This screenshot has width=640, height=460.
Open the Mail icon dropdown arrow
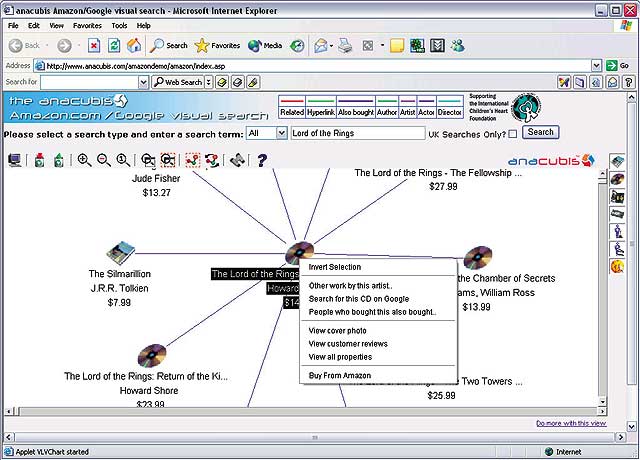click(331, 46)
